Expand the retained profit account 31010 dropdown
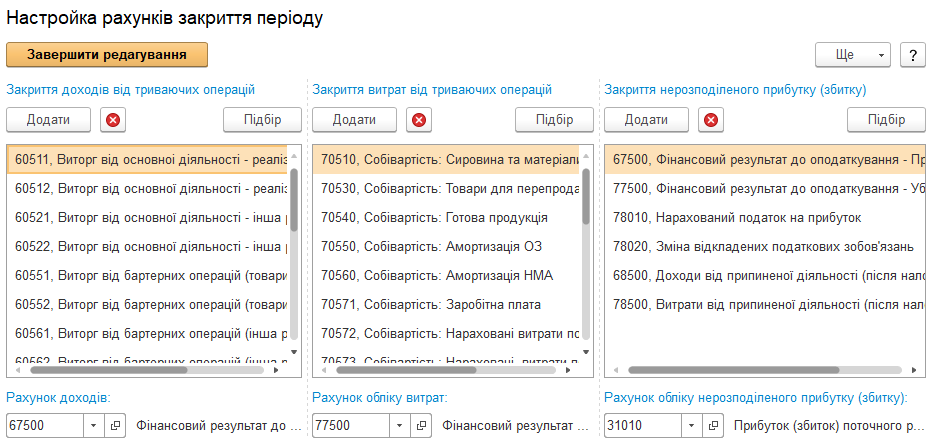Screen dimensions: 932x444 pyautogui.click(x=691, y=426)
